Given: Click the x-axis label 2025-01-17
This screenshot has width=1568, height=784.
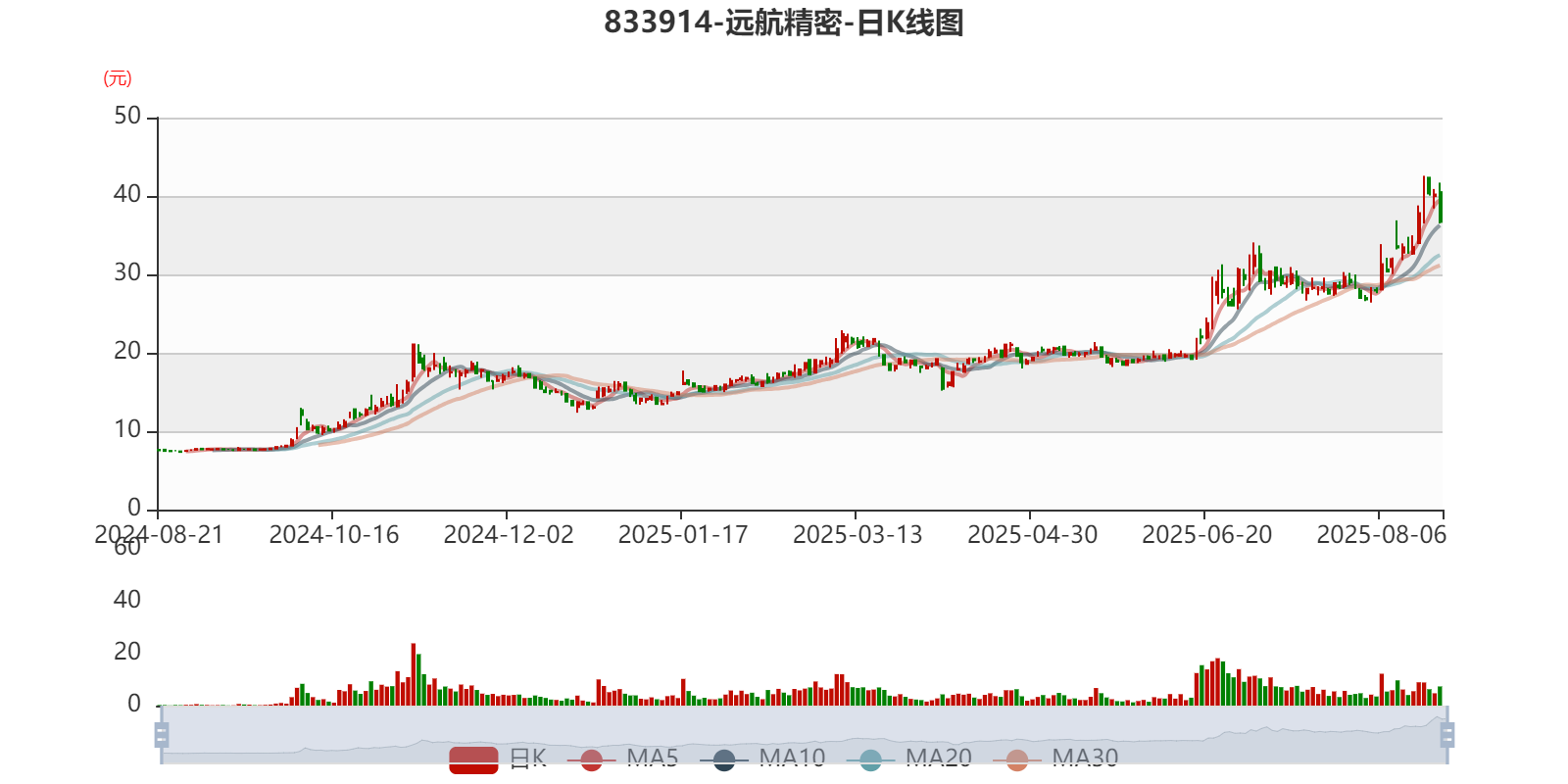Looking at the screenshot, I should tap(683, 534).
